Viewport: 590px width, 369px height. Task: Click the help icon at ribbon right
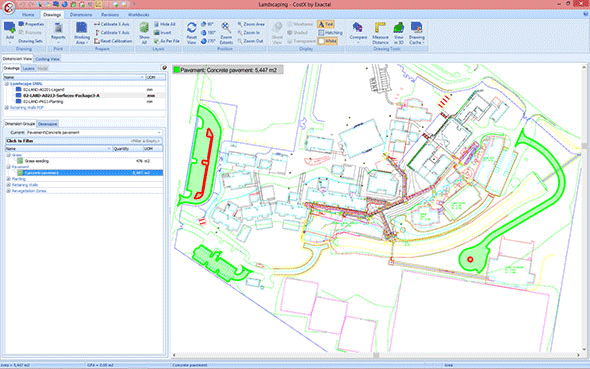tap(585, 14)
